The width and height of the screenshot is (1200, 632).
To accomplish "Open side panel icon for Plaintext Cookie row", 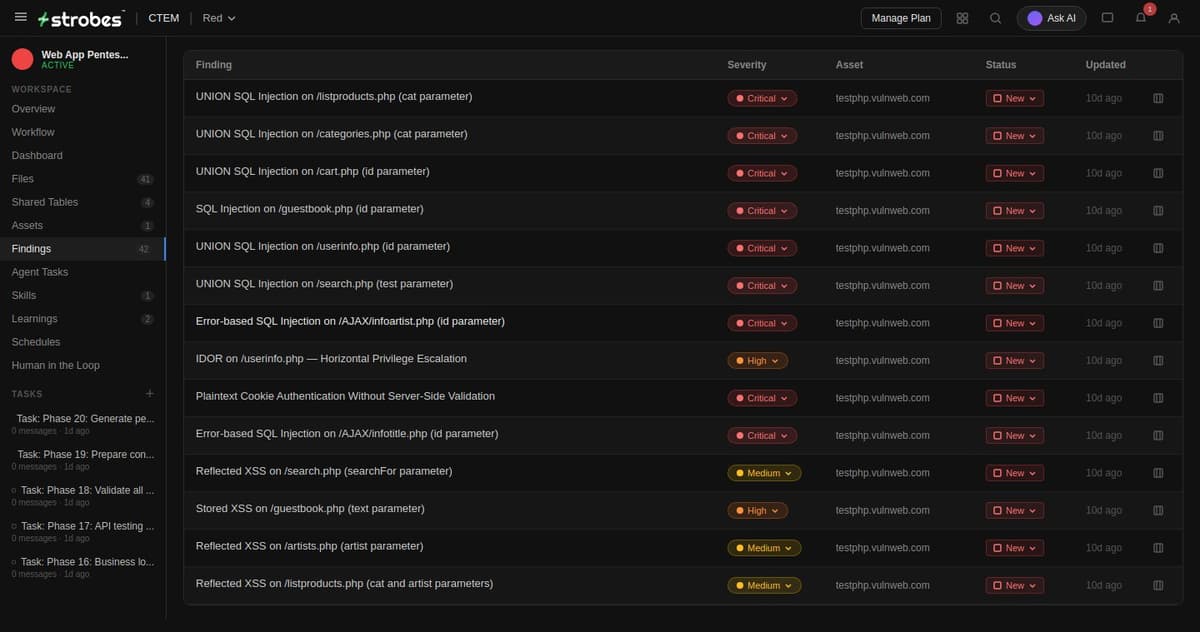I will pyautogui.click(x=1158, y=398).
